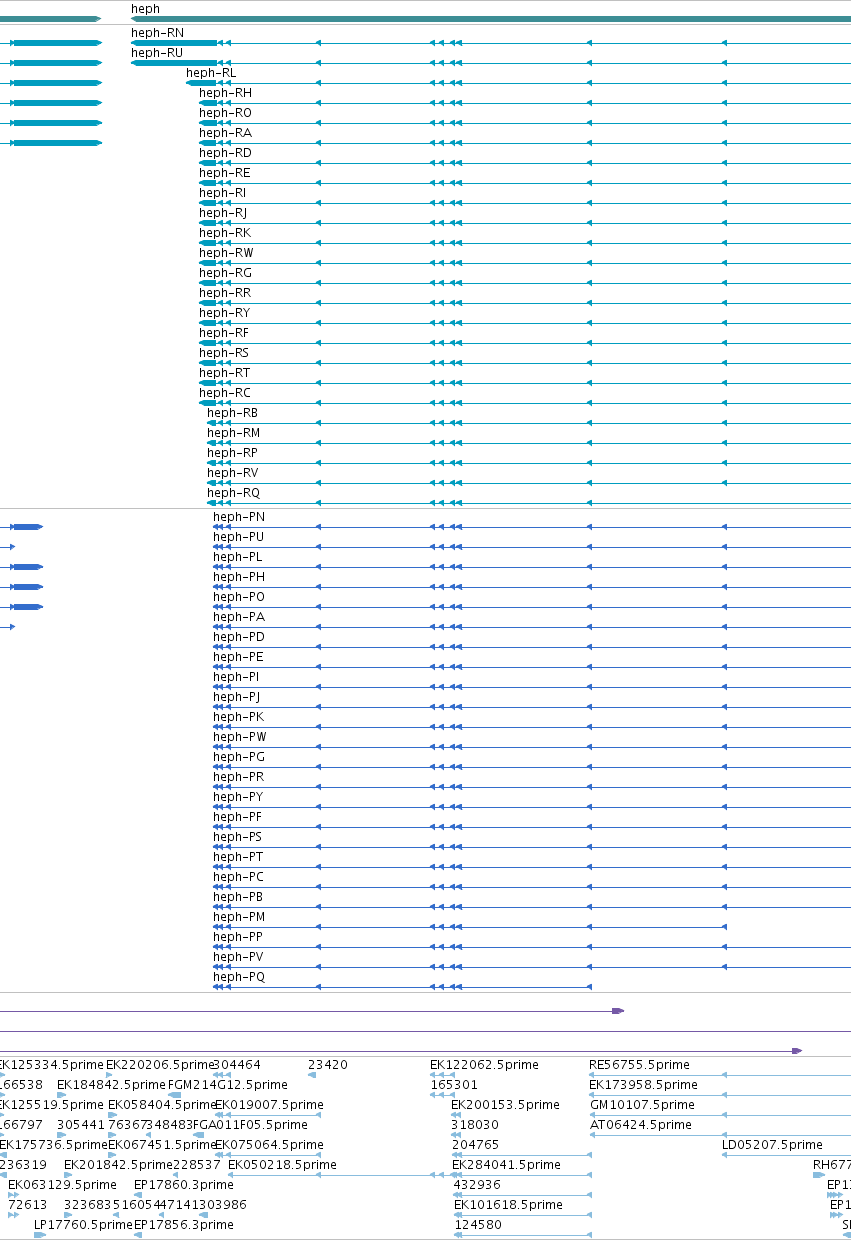The image size is (851, 1240).
Task: Open the heph-RL transcript label
Action: (211, 73)
